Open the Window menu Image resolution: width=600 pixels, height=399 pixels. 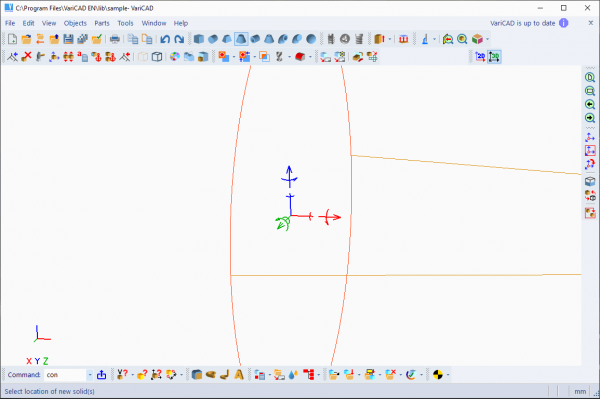pos(154,23)
